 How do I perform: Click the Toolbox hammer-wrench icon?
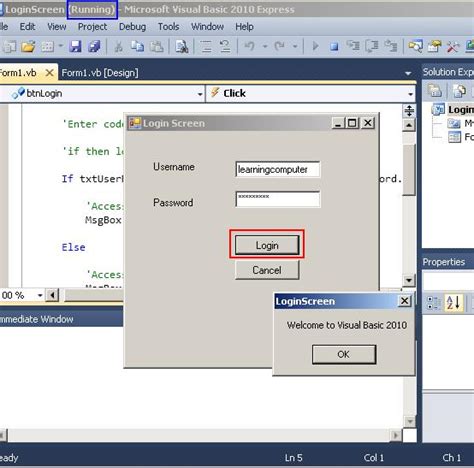[x=453, y=46]
